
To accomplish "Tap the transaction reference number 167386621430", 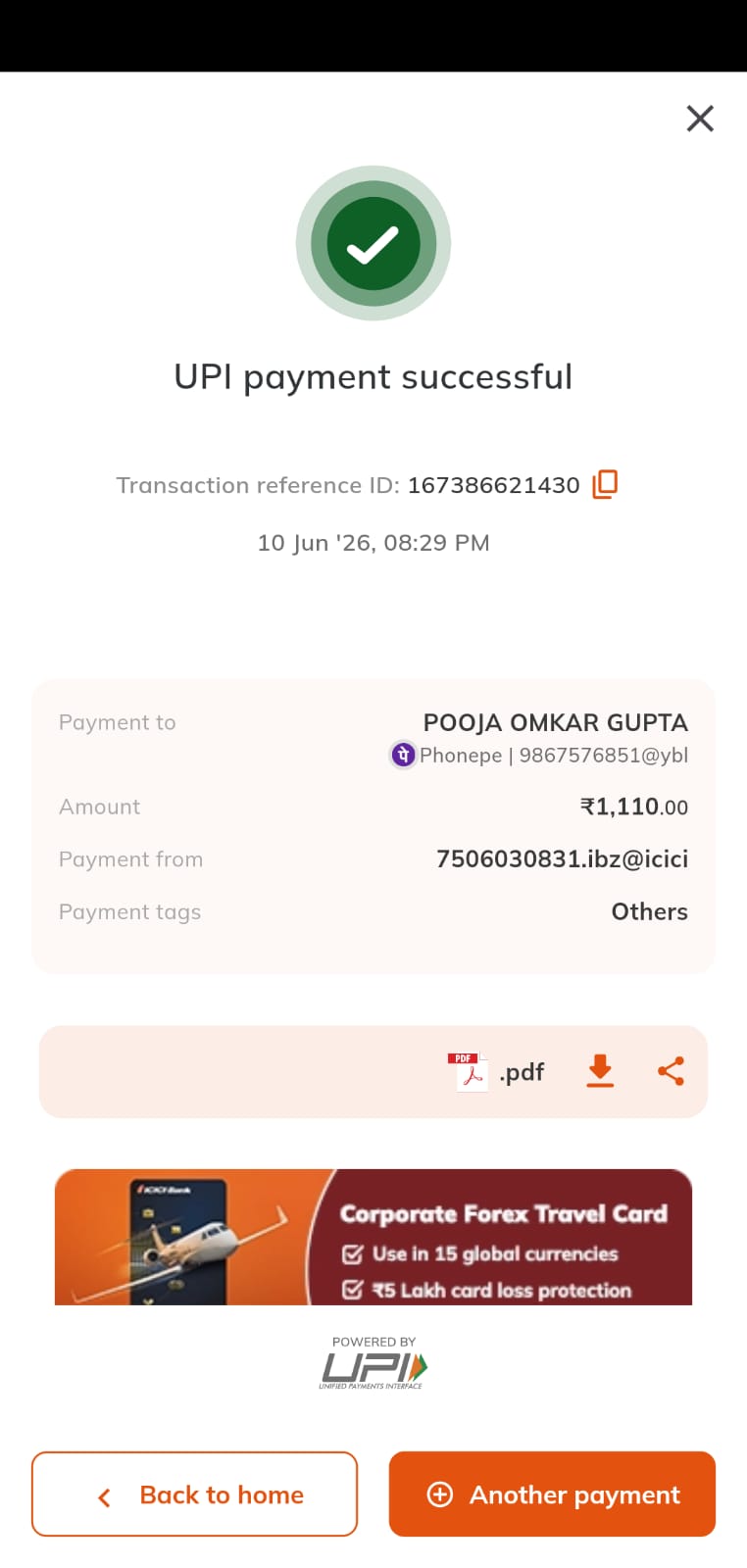I will point(493,485).
